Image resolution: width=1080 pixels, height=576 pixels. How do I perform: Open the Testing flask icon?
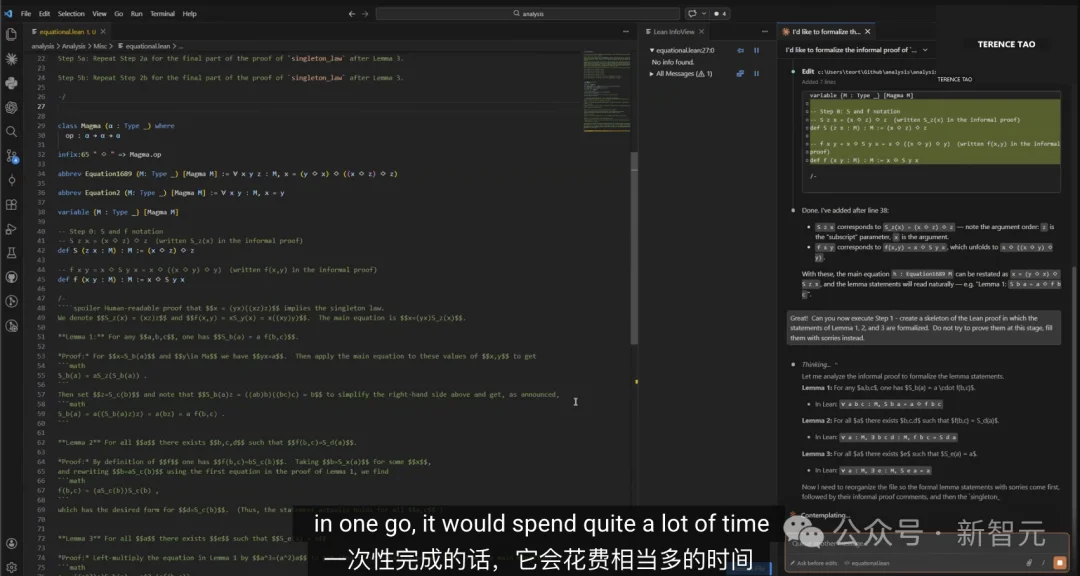[11, 253]
